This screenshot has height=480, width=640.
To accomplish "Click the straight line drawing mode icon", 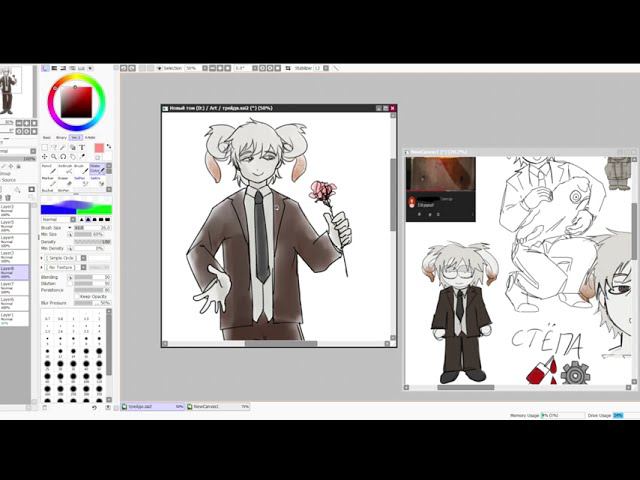I will [x=336, y=68].
